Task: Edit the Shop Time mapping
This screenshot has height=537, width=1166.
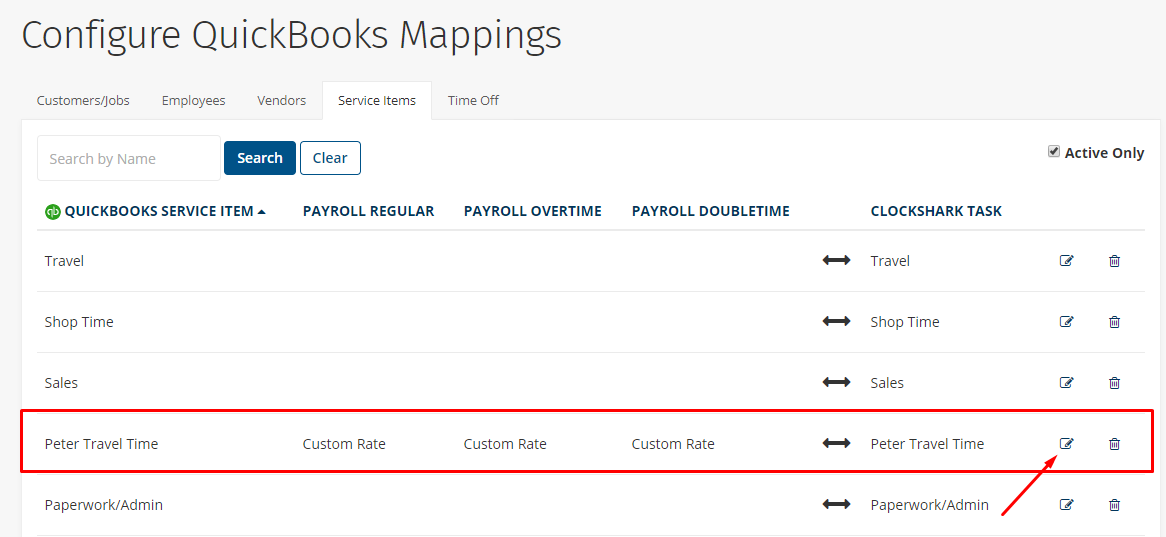Action: 1066,322
